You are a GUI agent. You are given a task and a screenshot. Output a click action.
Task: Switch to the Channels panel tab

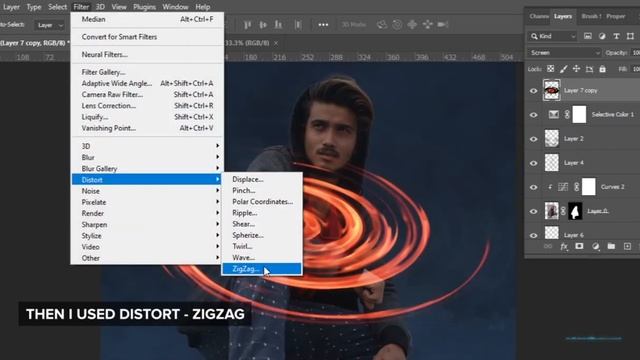538,16
